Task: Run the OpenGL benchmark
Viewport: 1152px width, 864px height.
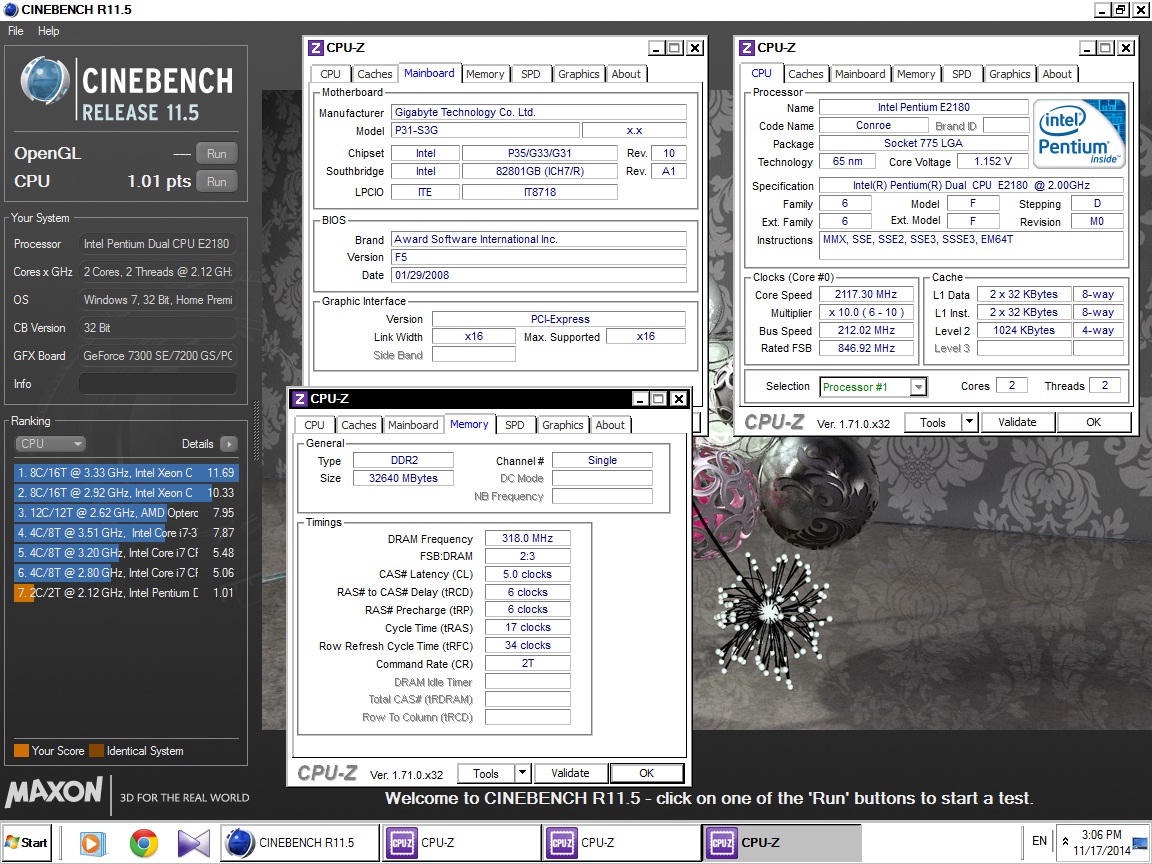Action: coord(217,154)
